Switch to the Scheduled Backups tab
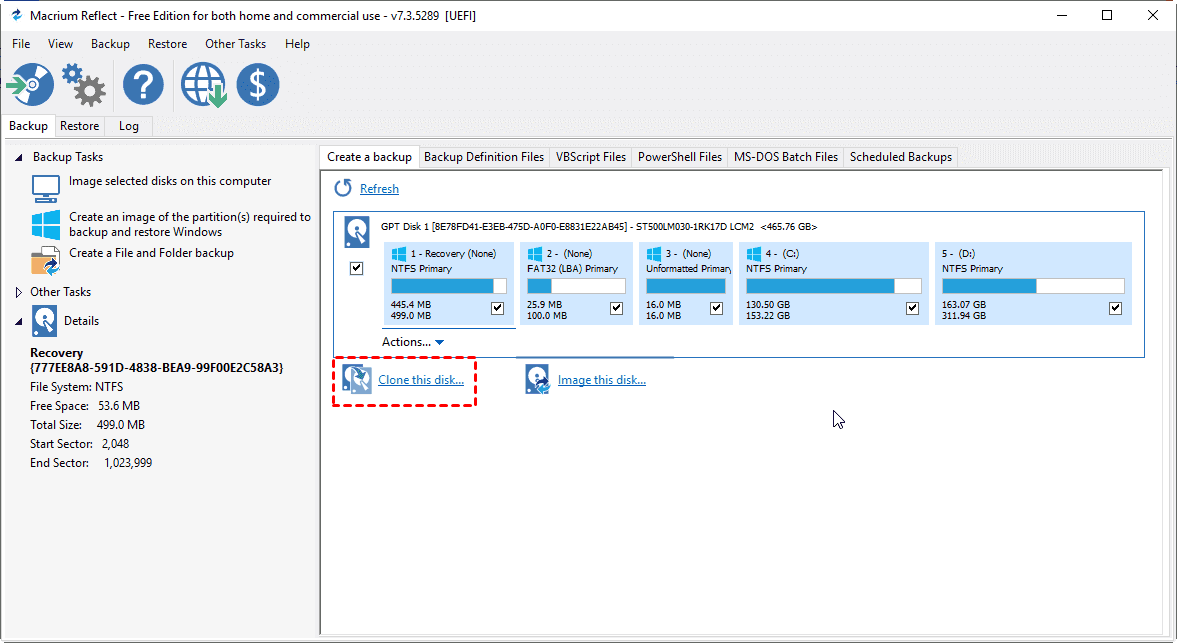Screen dimensions: 1177x643 pos(900,157)
